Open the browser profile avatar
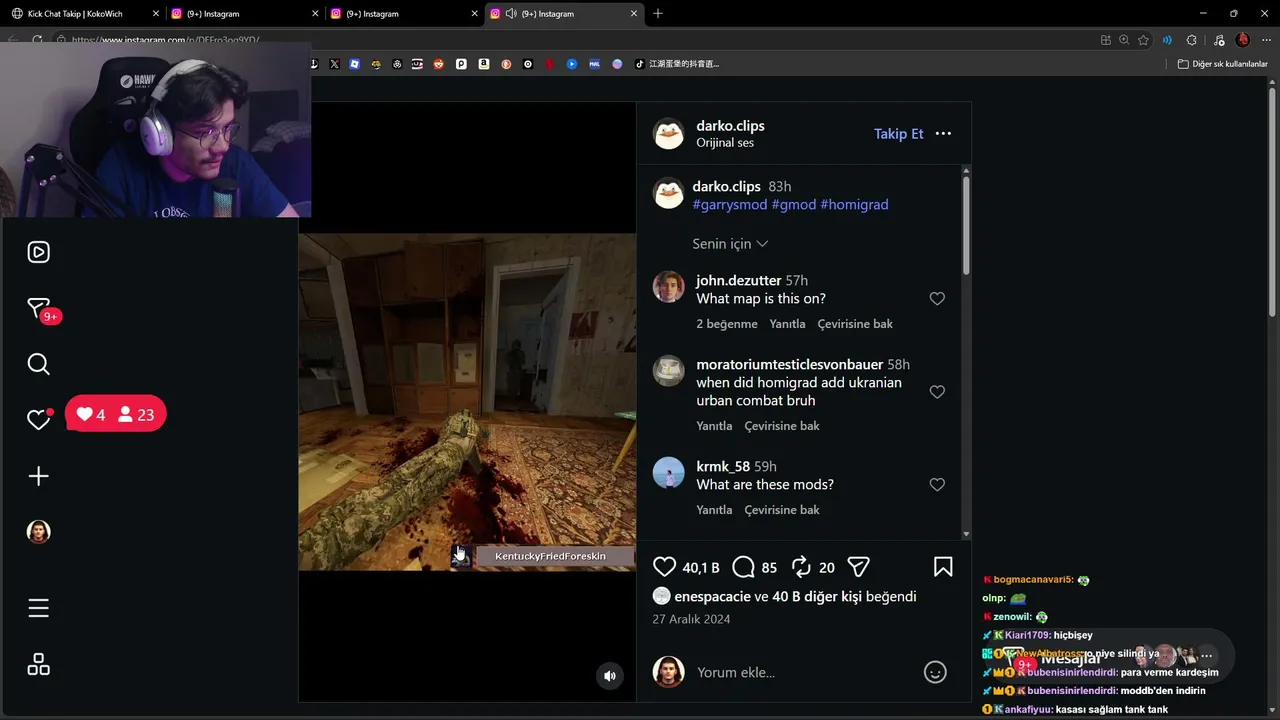This screenshot has width=1280, height=720. (x=1243, y=40)
